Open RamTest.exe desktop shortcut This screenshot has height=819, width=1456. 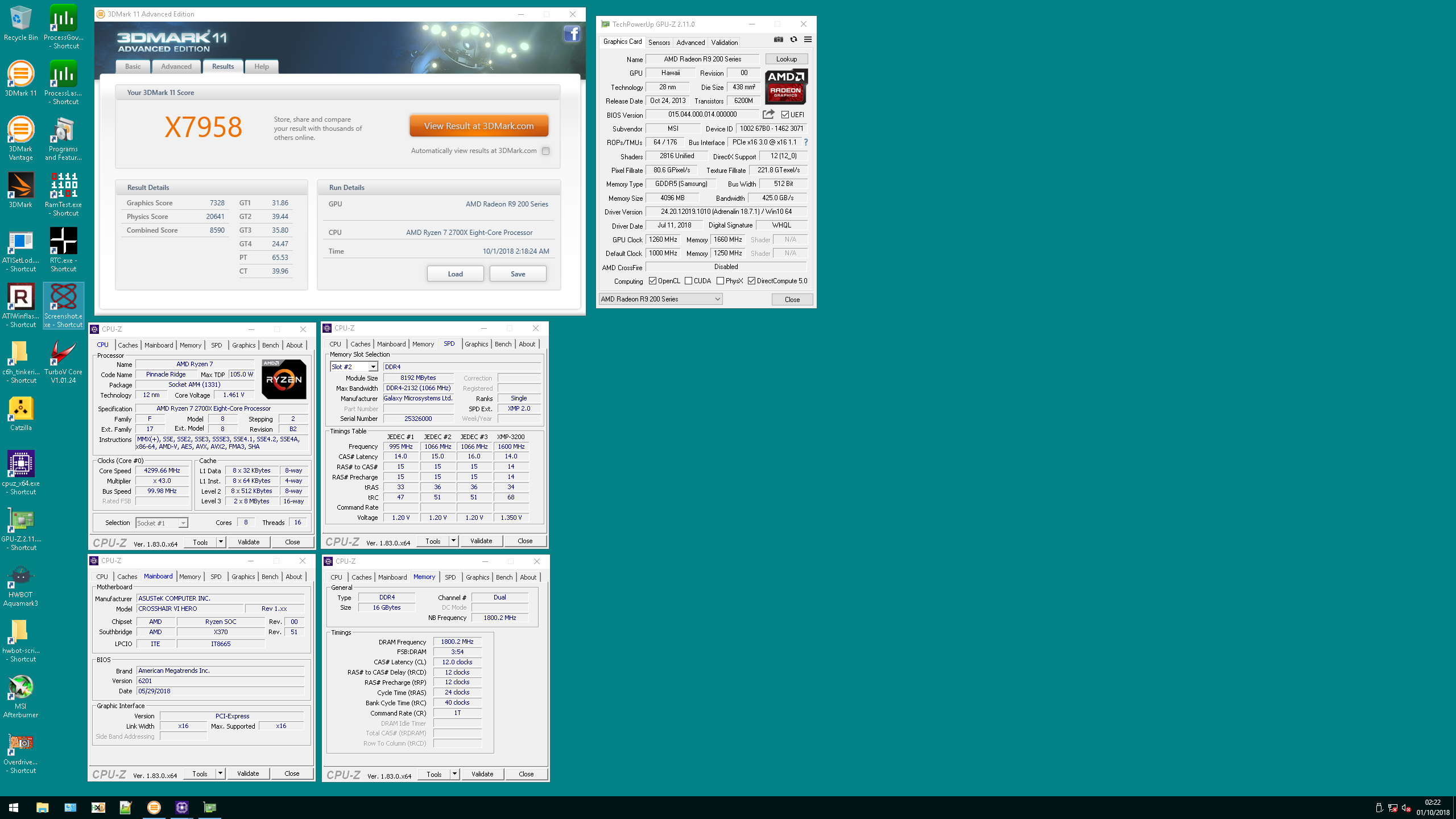[64, 195]
